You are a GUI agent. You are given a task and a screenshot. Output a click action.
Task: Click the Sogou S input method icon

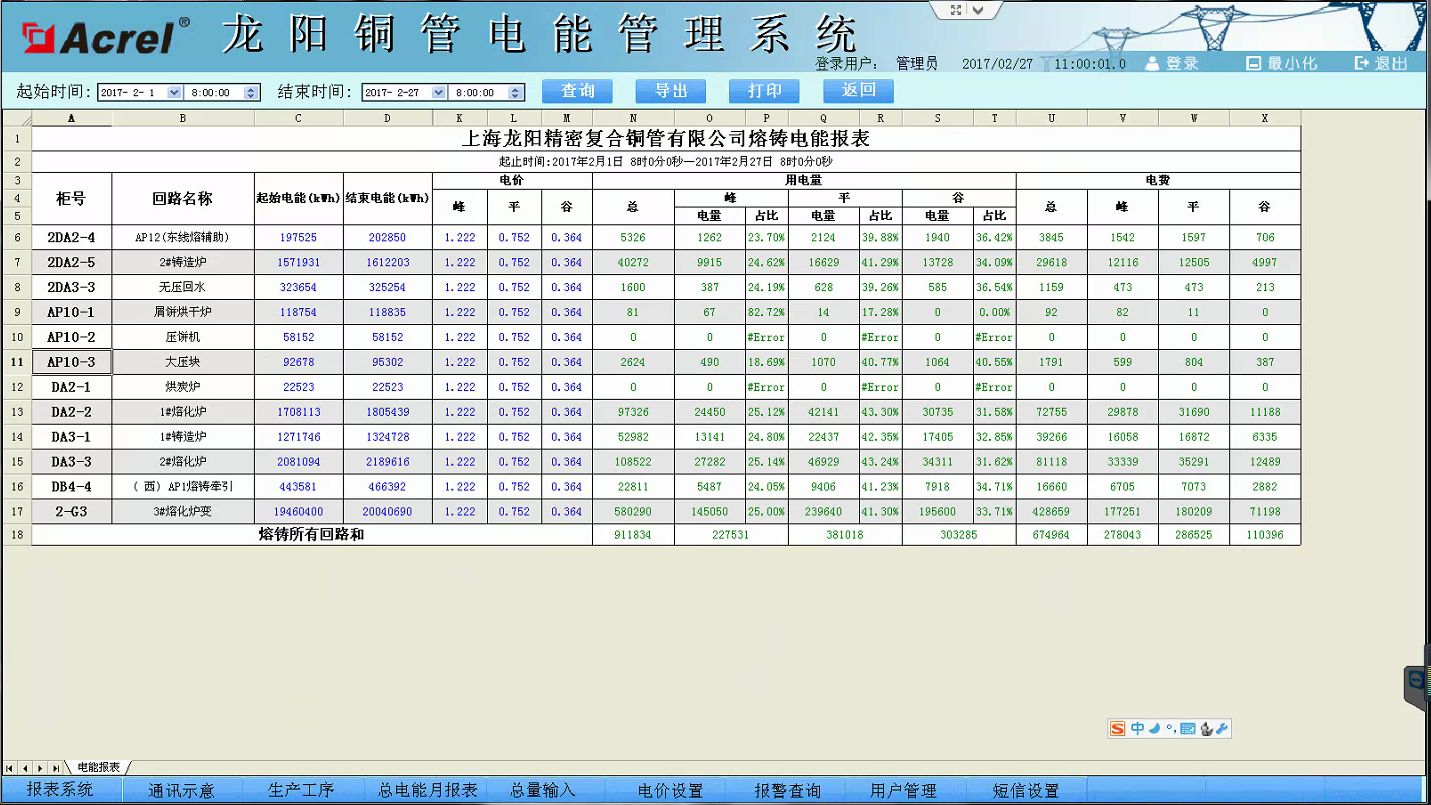1118,729
